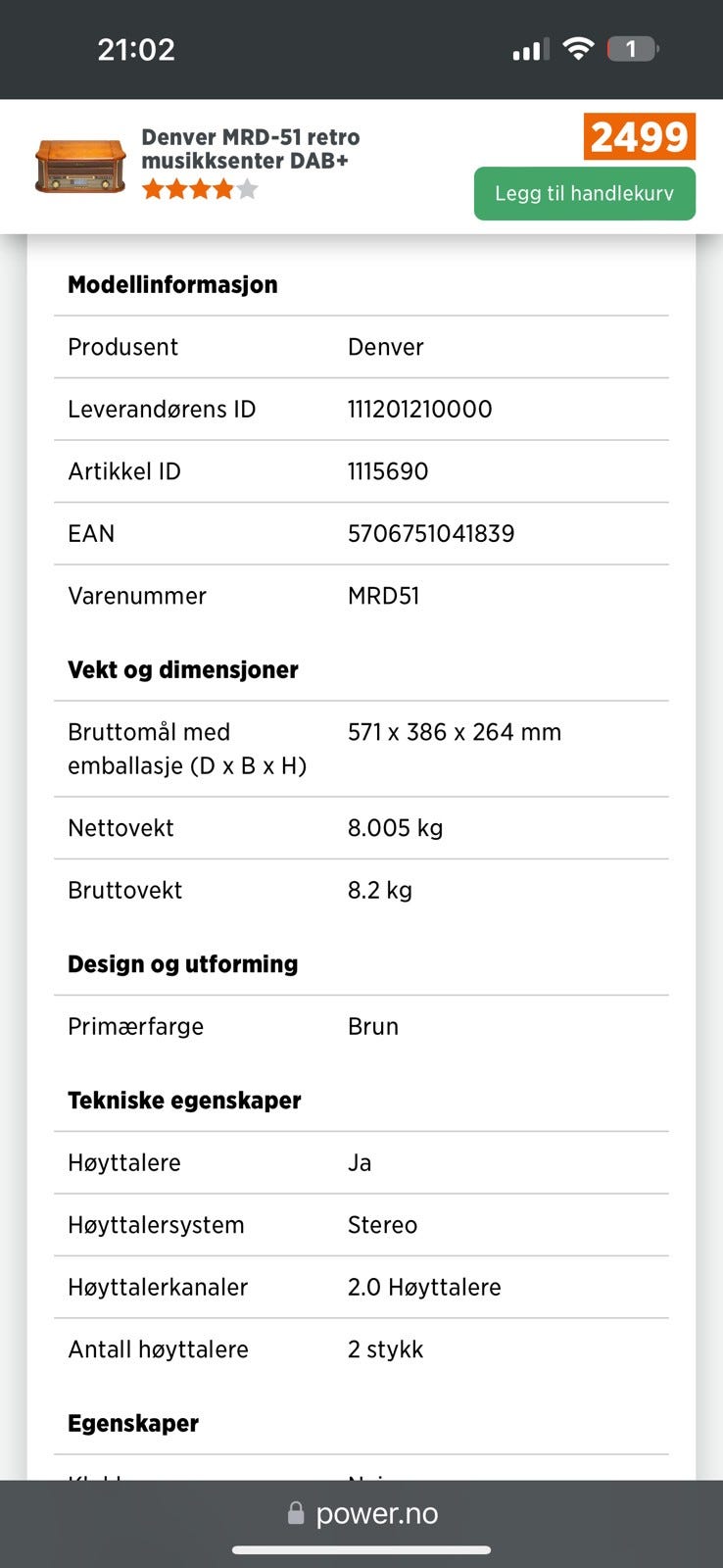Tap the power.no address bar

tap(376, 1514)
